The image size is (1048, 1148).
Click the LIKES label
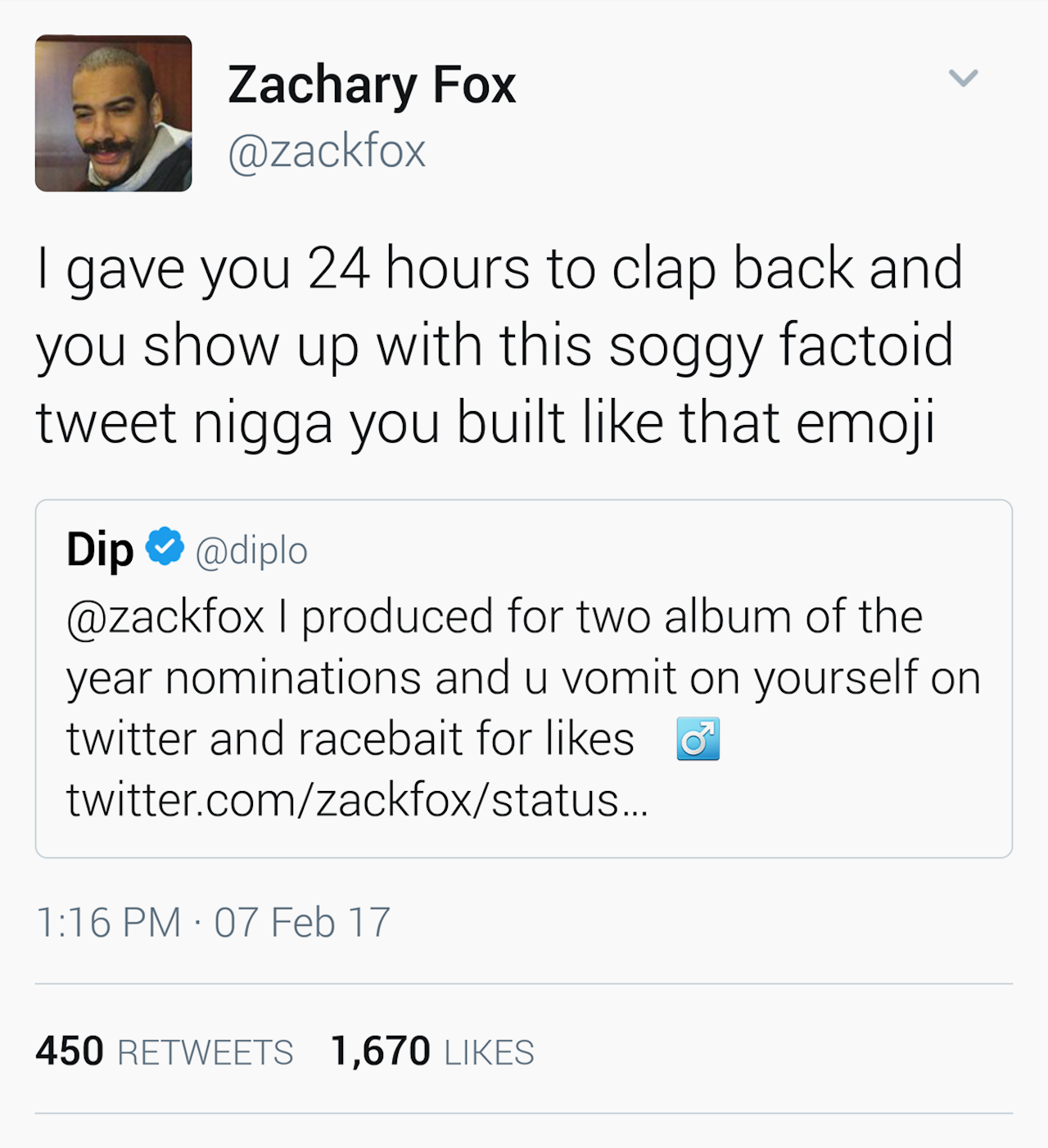click(x=489, y=1053)
